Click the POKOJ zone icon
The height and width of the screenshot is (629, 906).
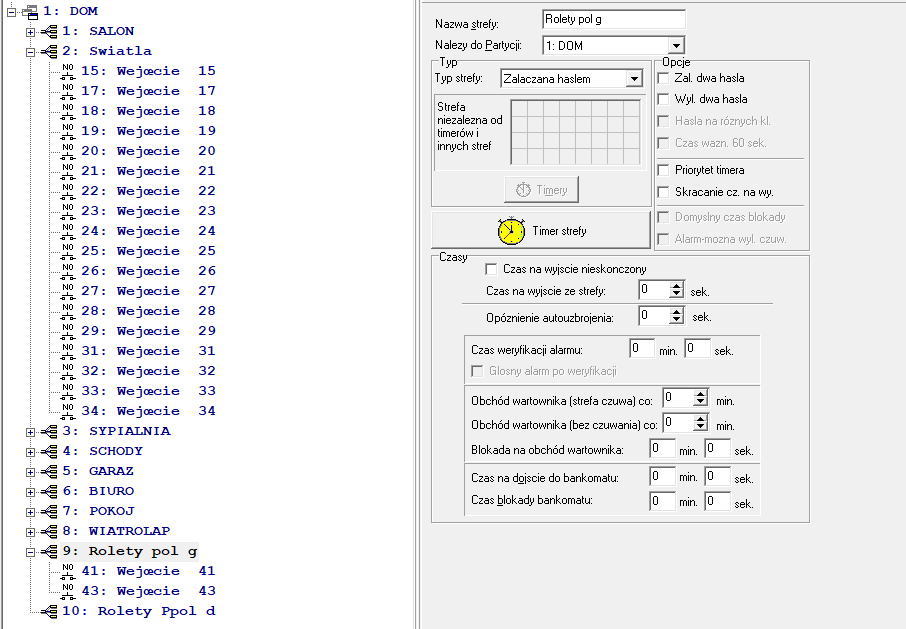[x=49, y=511]
